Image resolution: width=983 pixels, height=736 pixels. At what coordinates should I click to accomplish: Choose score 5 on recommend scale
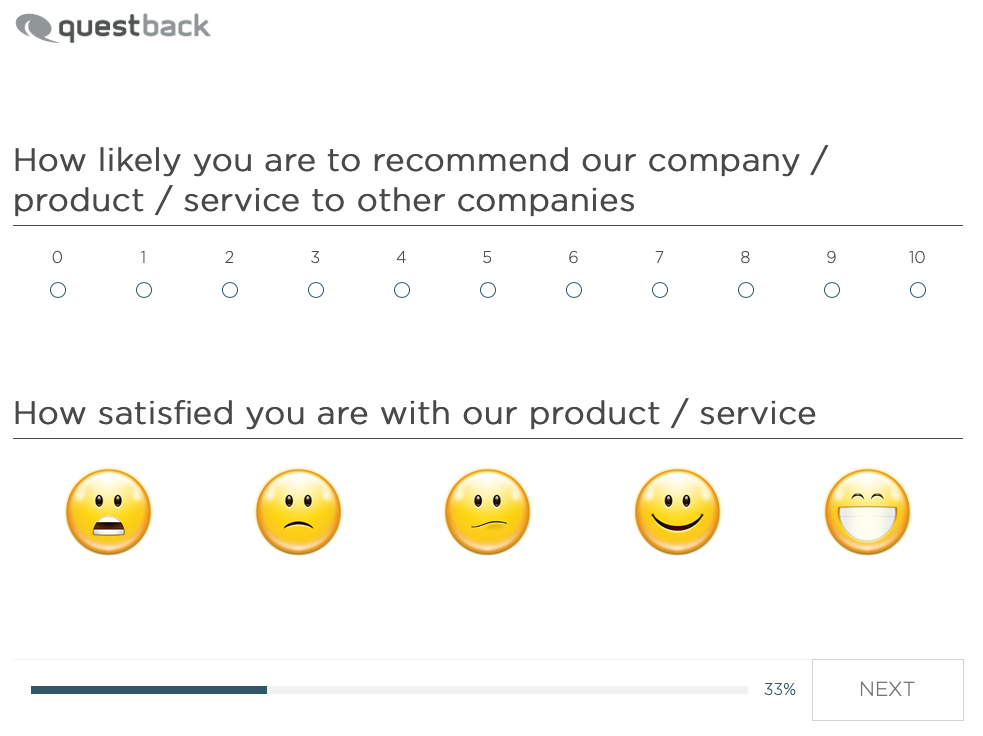pos(488,290)
